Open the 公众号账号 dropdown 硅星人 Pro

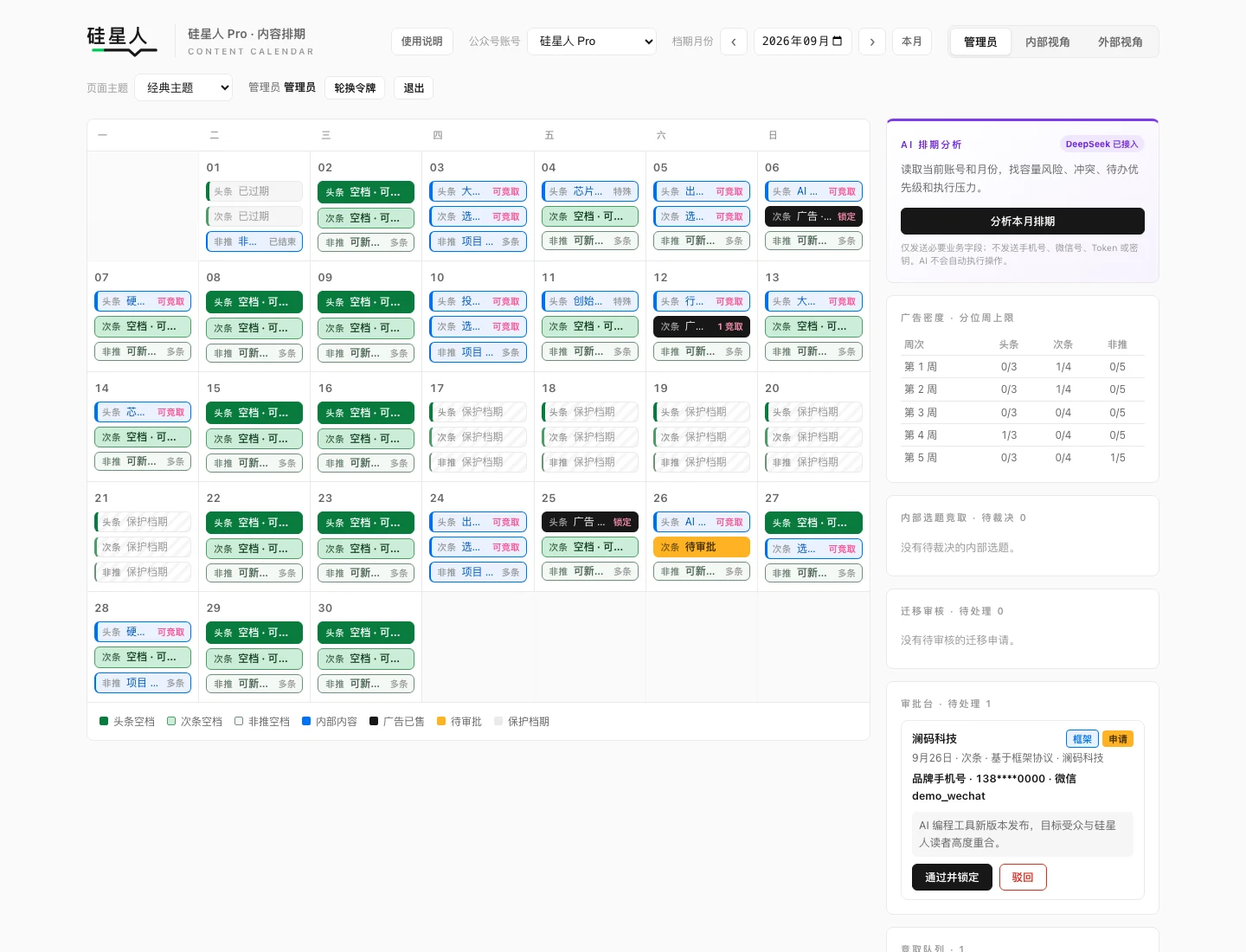592,42
